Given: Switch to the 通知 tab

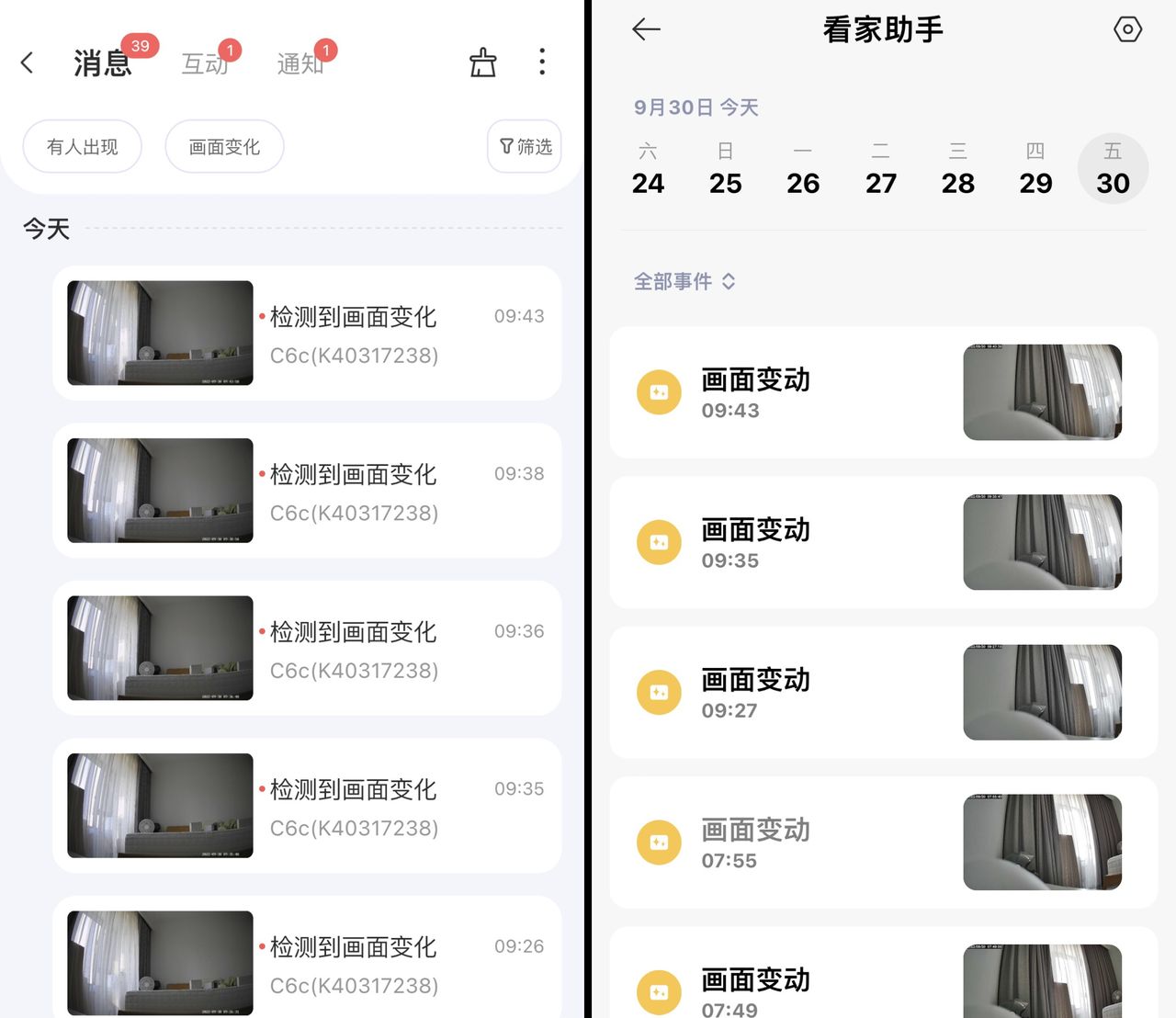Looking at the screenshot, I should coord(300,63).
